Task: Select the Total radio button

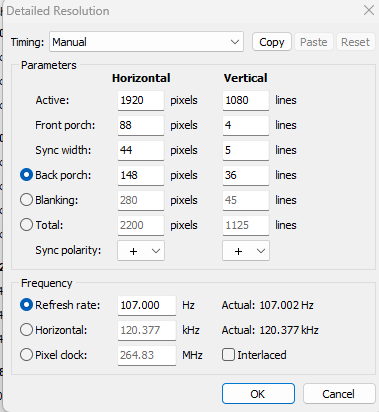Action: 26,225
